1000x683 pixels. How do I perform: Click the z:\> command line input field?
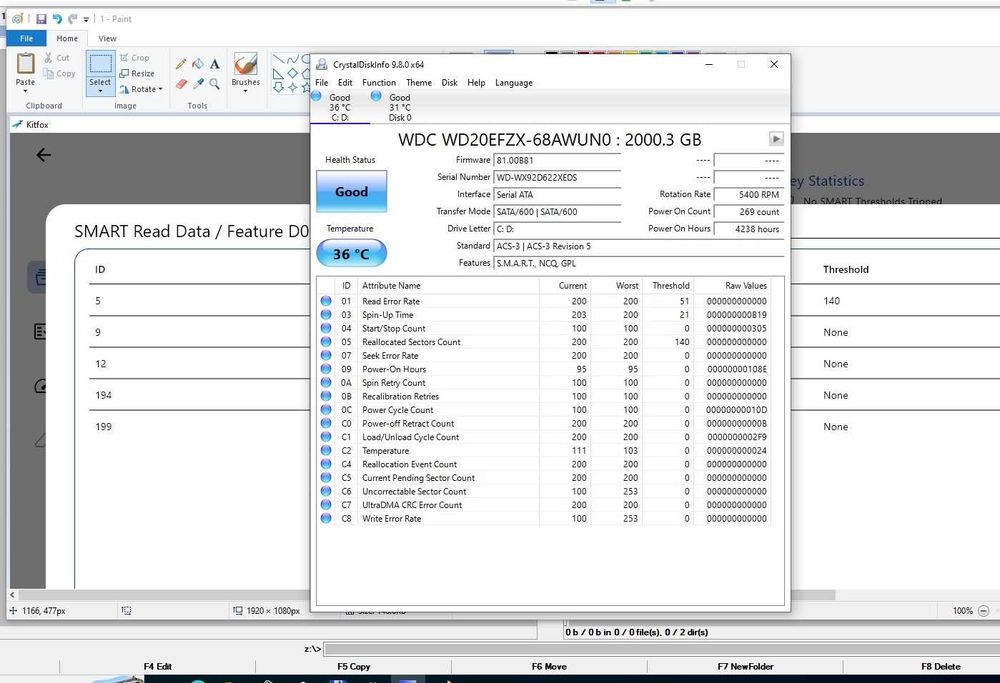661,649
